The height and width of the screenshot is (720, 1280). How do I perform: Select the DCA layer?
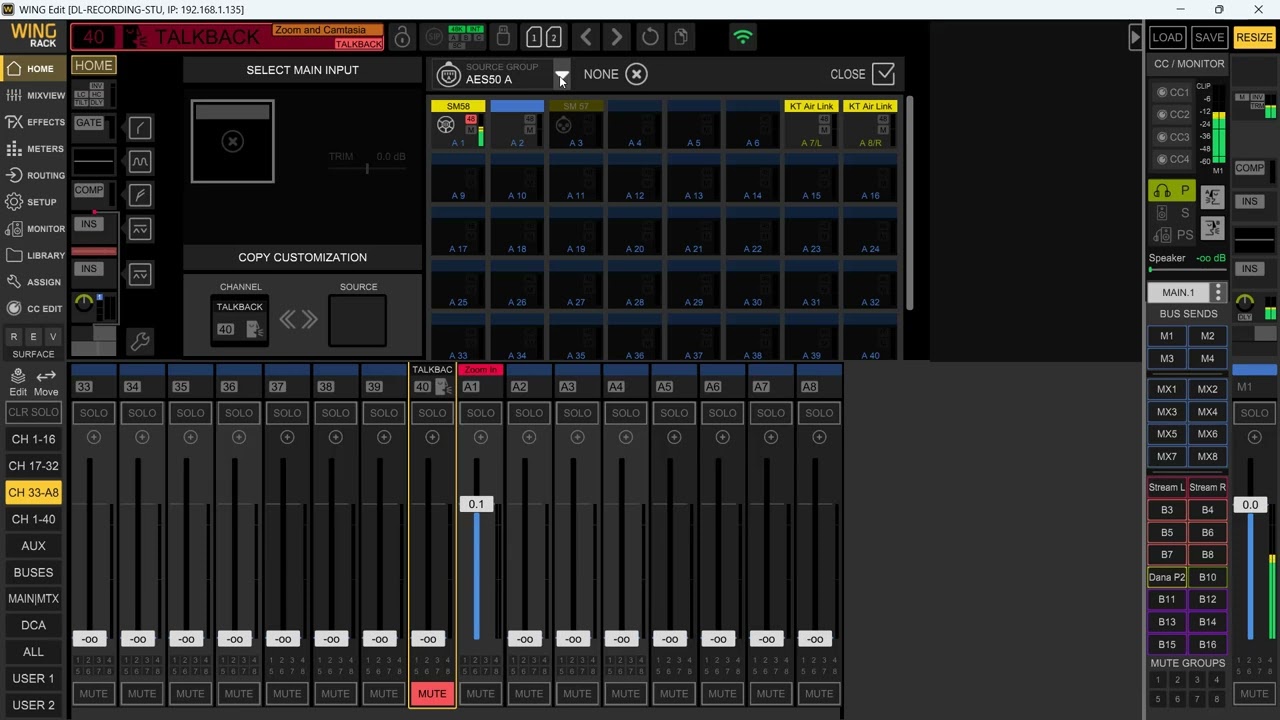pos(33,625)
